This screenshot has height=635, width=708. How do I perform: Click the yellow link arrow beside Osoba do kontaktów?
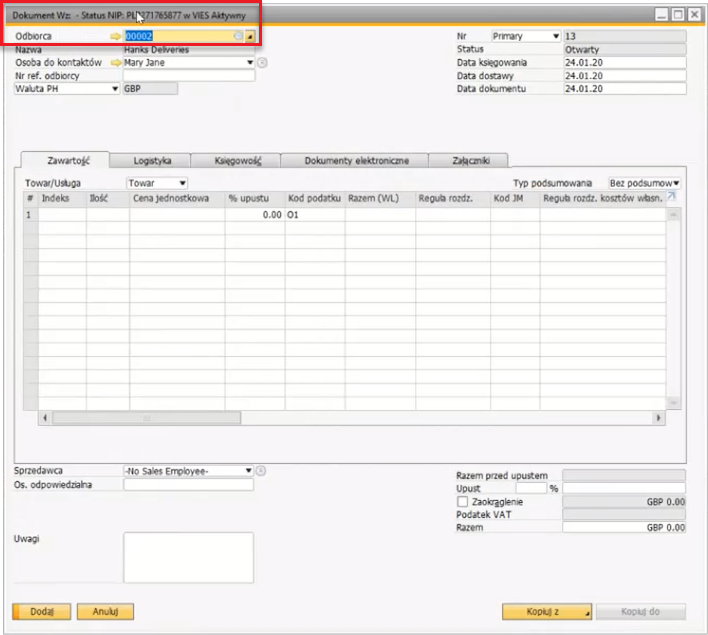[115, 62]
